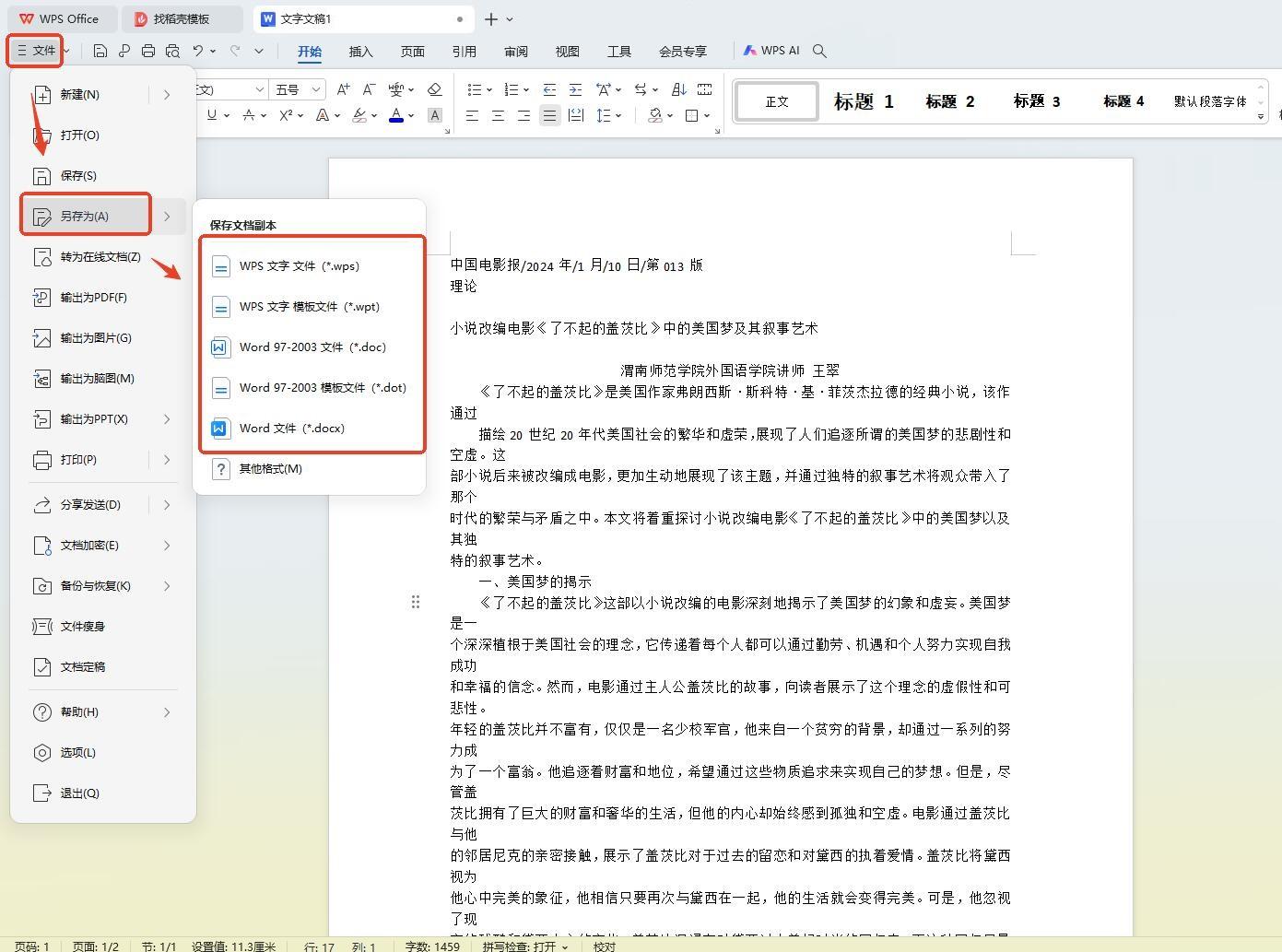Select Word 97-2003 文件 (*.doc) format icon
The image size is (1282, 952).
point(220,347)
